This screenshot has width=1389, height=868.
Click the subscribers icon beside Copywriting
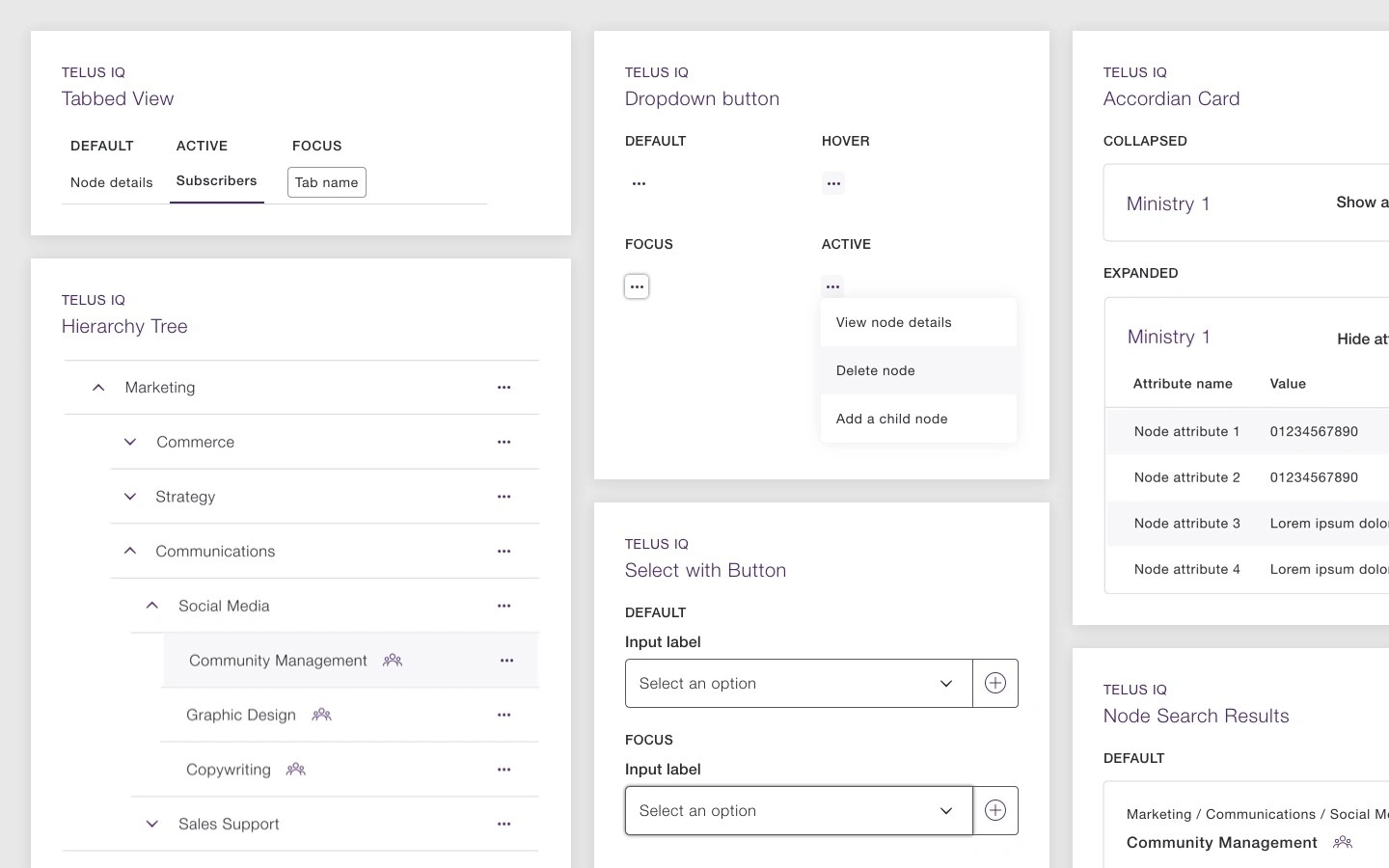click(295, 769)
